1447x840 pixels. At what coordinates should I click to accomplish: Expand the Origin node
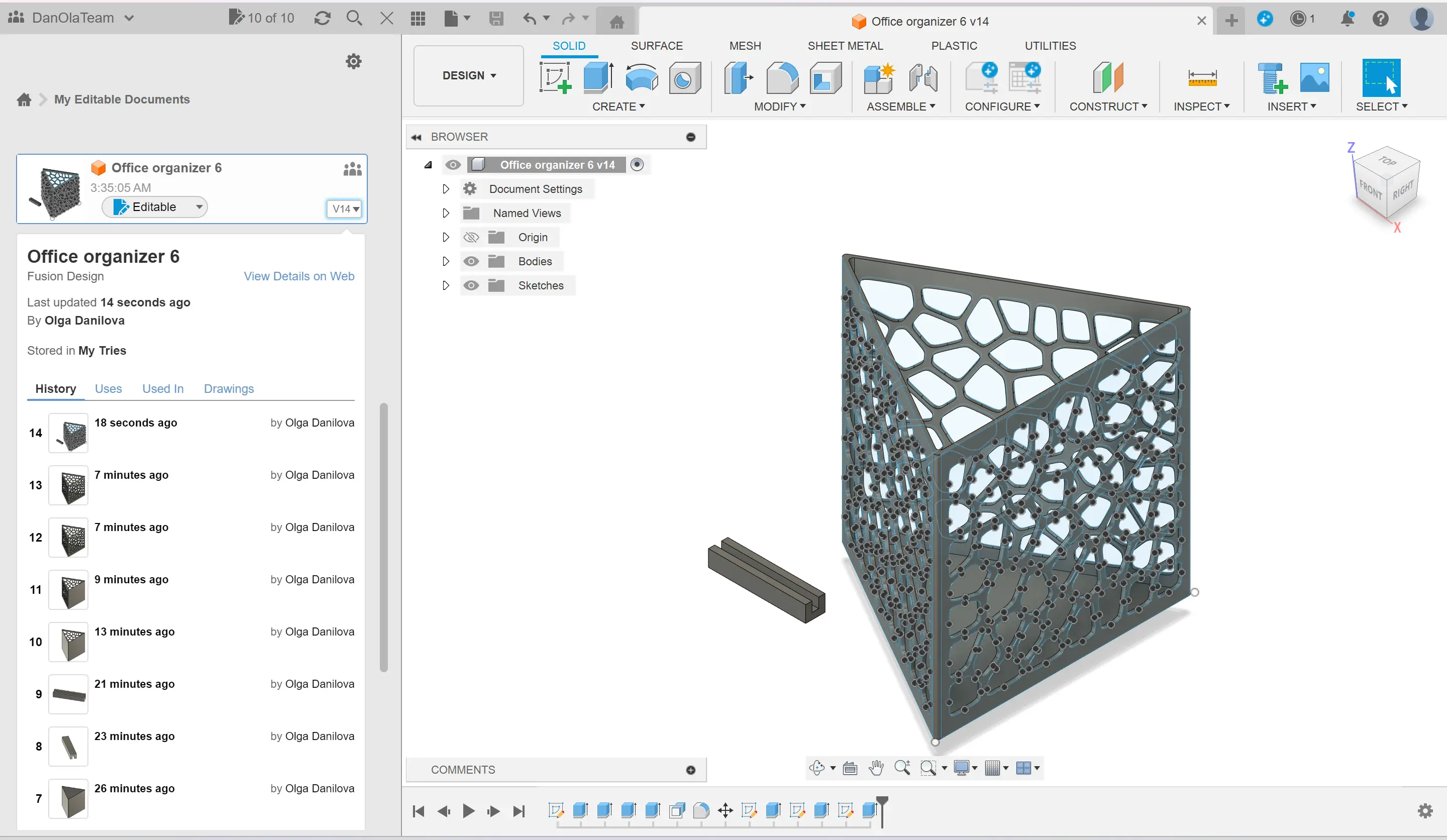point(446,237)
